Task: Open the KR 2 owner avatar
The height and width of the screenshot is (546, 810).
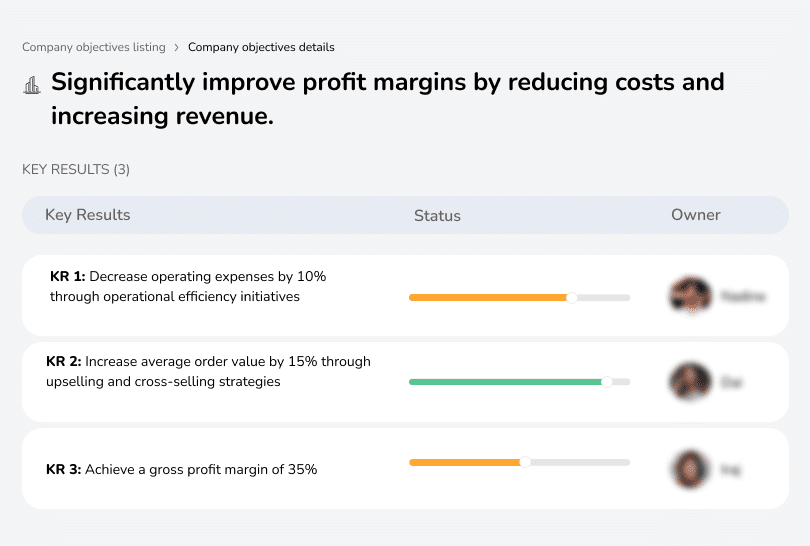Action: pyautogui.click(x=690, y=382)
